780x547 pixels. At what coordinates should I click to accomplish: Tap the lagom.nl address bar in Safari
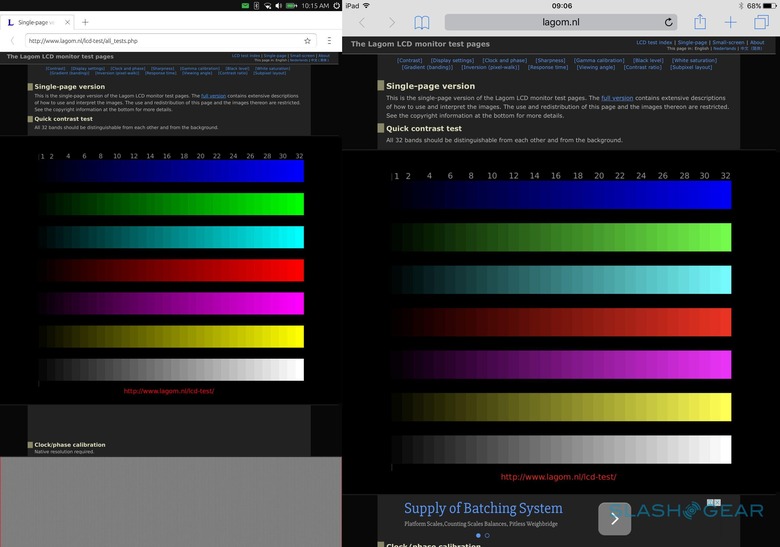(x=561, y=22)
